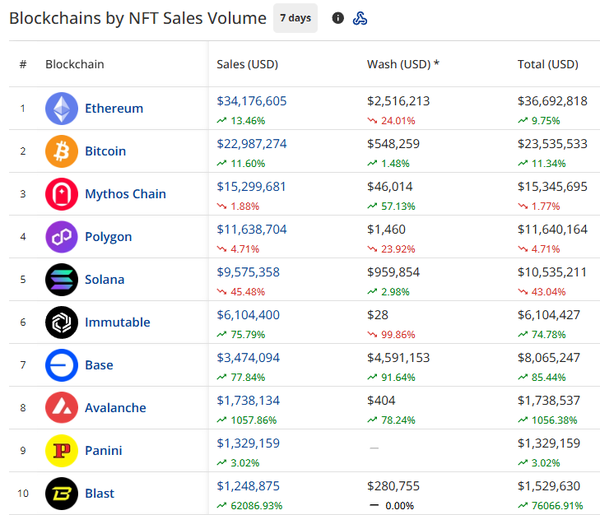Sort table by Total (USD) column
Image resolution: width=600 pixels, height=515 pixels.
(547, 64)
